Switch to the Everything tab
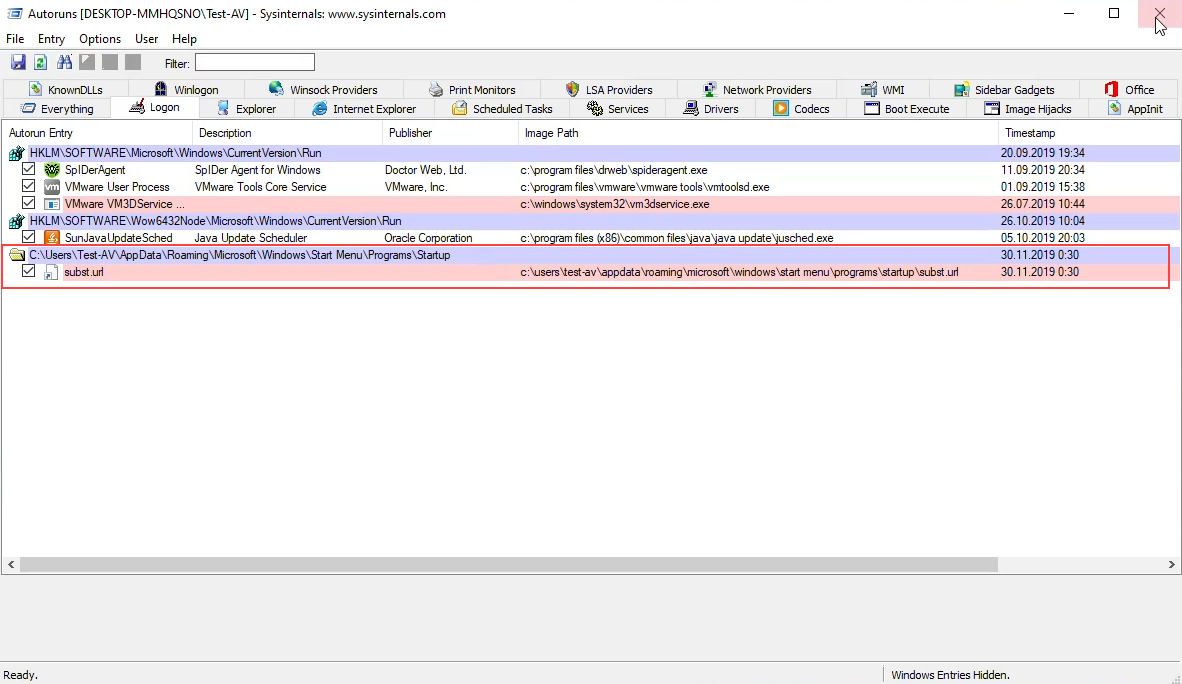Screen dimensions: 1182x684 click(57, 109)
